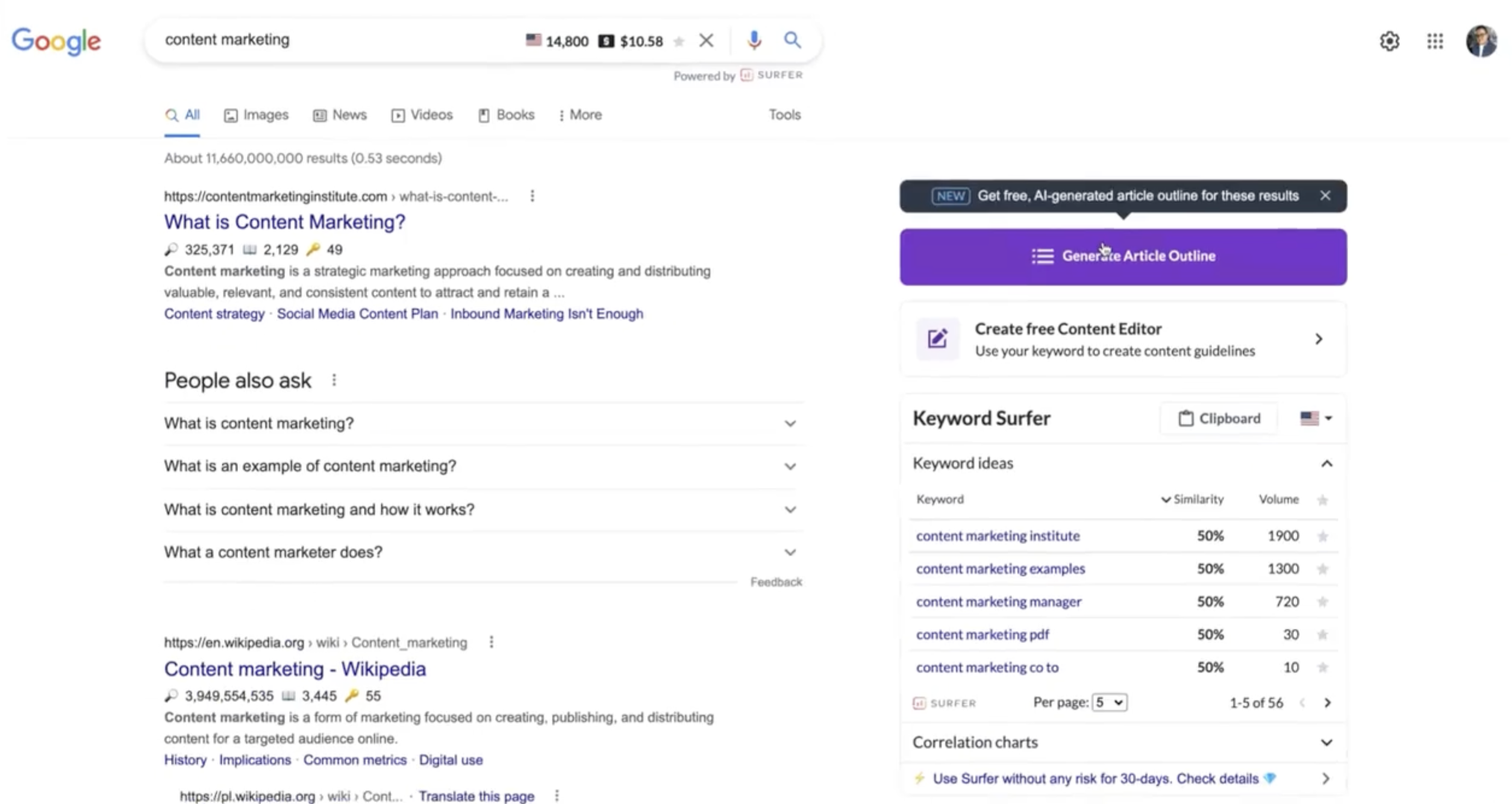This screenshot has height=804, width=1512.
Task: Open Common metrics sitelink
Action: point(355,760)
